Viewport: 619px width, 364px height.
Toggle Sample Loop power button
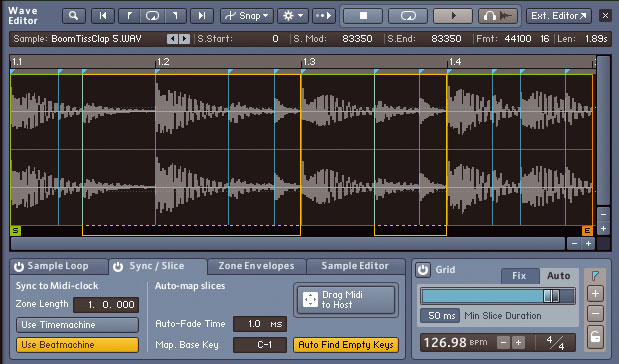tap(19, 267)
